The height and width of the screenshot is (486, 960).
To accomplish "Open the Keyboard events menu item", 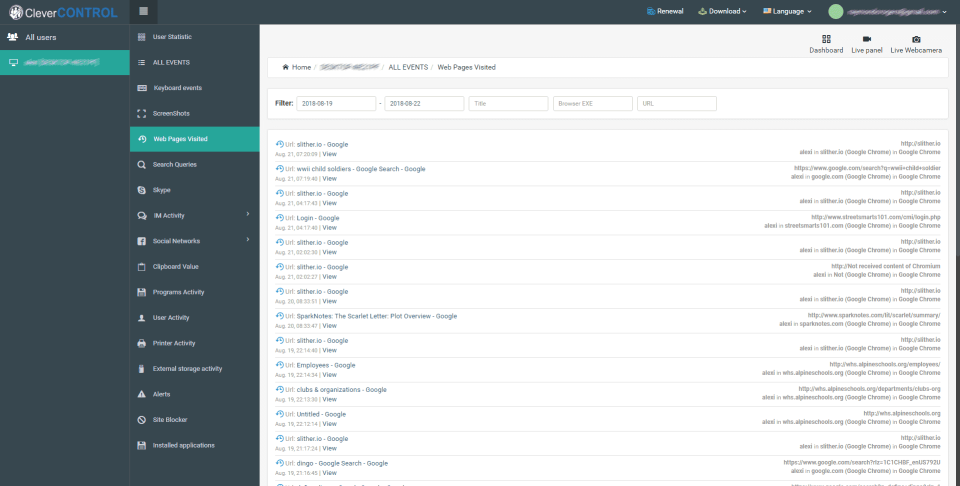I will 195,88.
